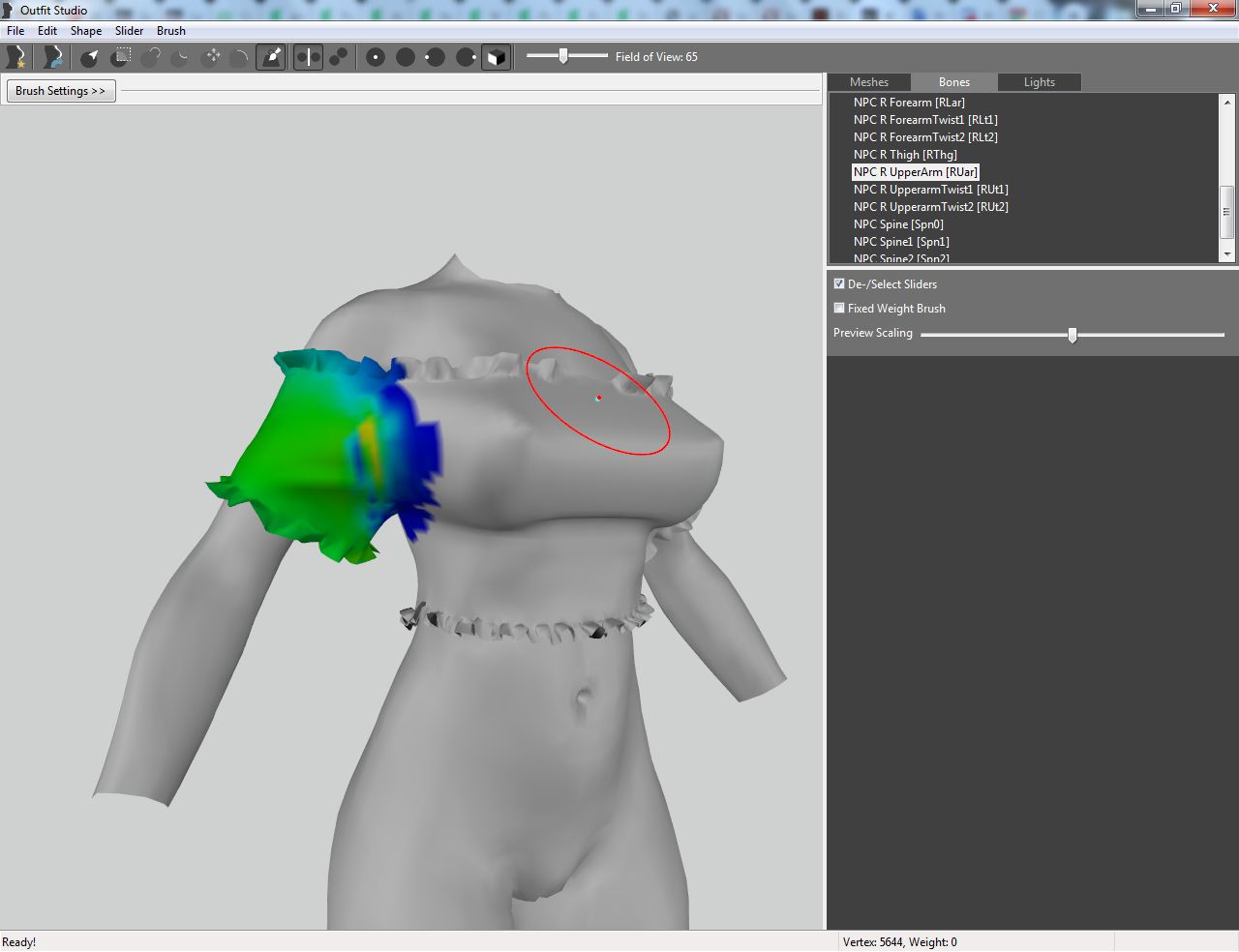Expand Brush Settings >> panel

point(61,91)
